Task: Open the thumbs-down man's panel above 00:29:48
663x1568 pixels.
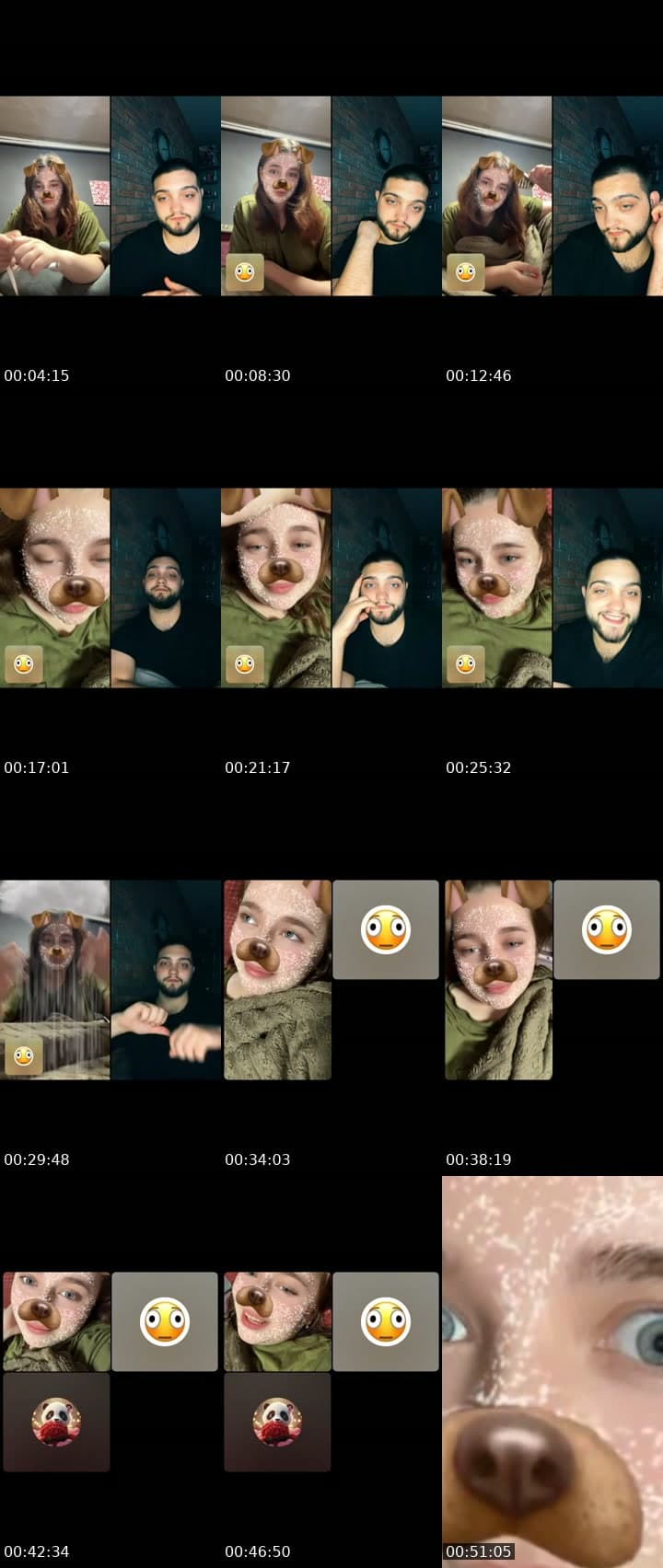Action: click(x=166, y=980)
